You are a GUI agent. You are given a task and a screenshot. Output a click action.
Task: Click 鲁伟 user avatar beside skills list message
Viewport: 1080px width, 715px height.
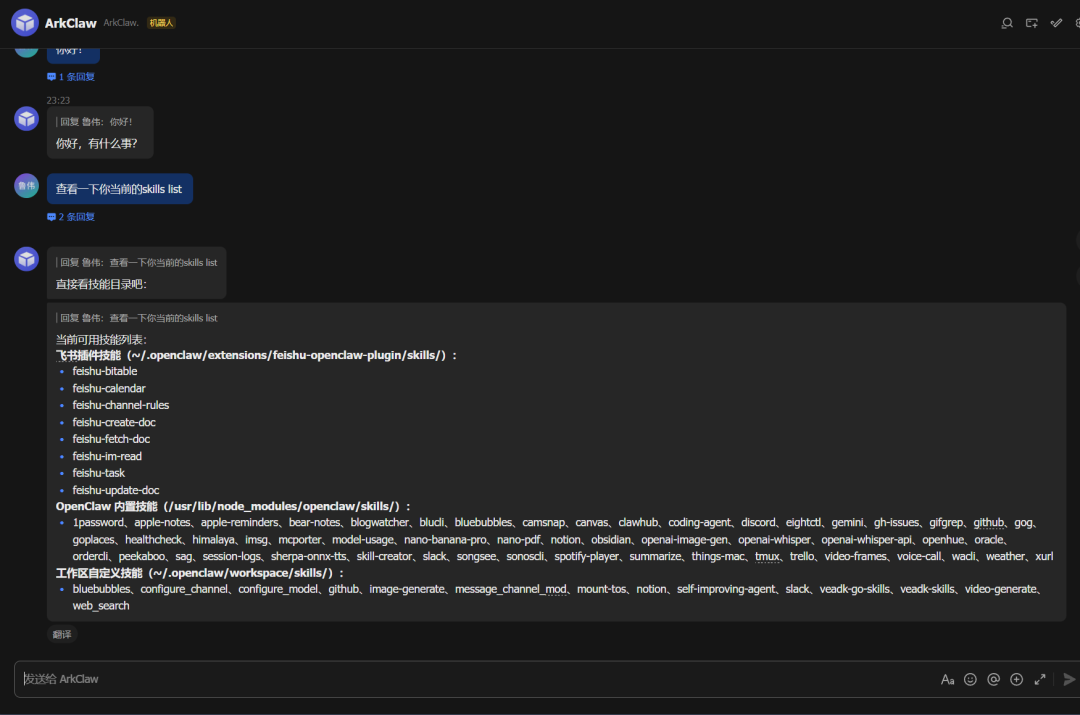point(26,186)
